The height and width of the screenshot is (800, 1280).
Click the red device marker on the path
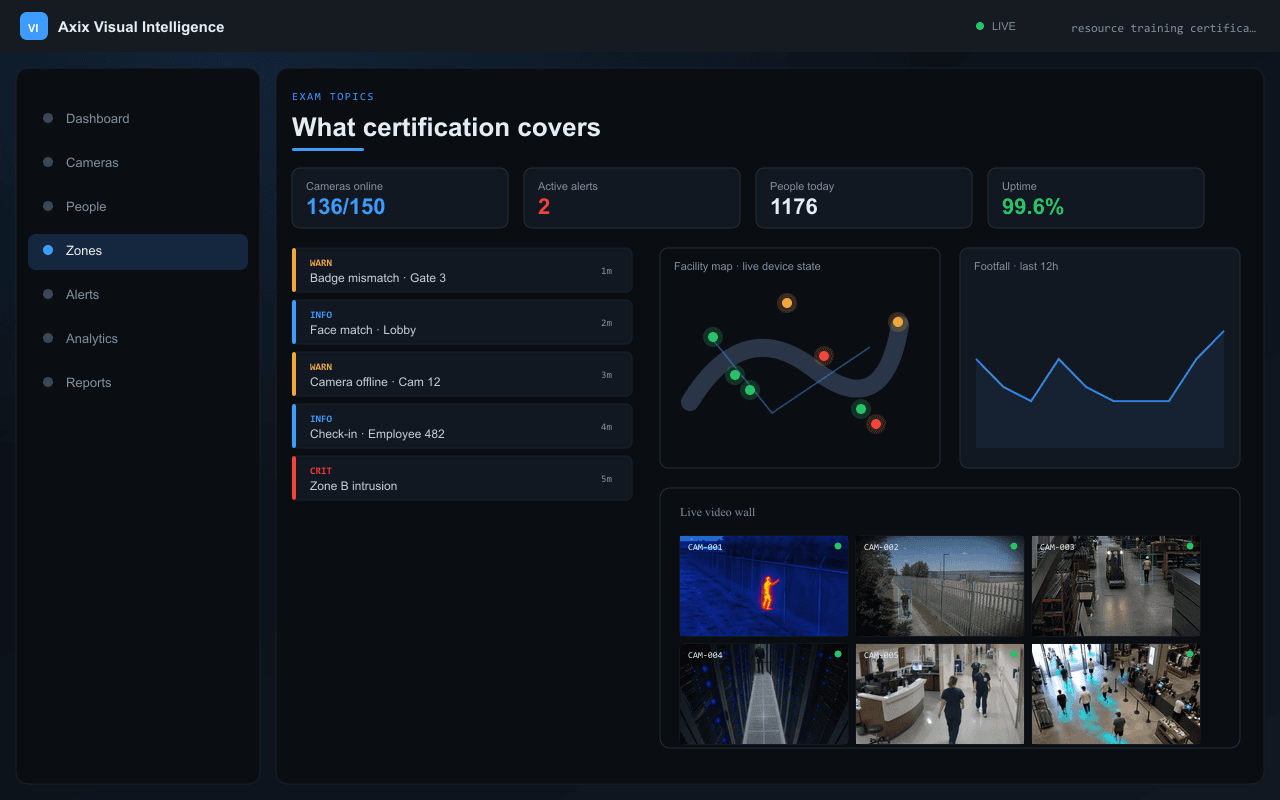[824, 356]
